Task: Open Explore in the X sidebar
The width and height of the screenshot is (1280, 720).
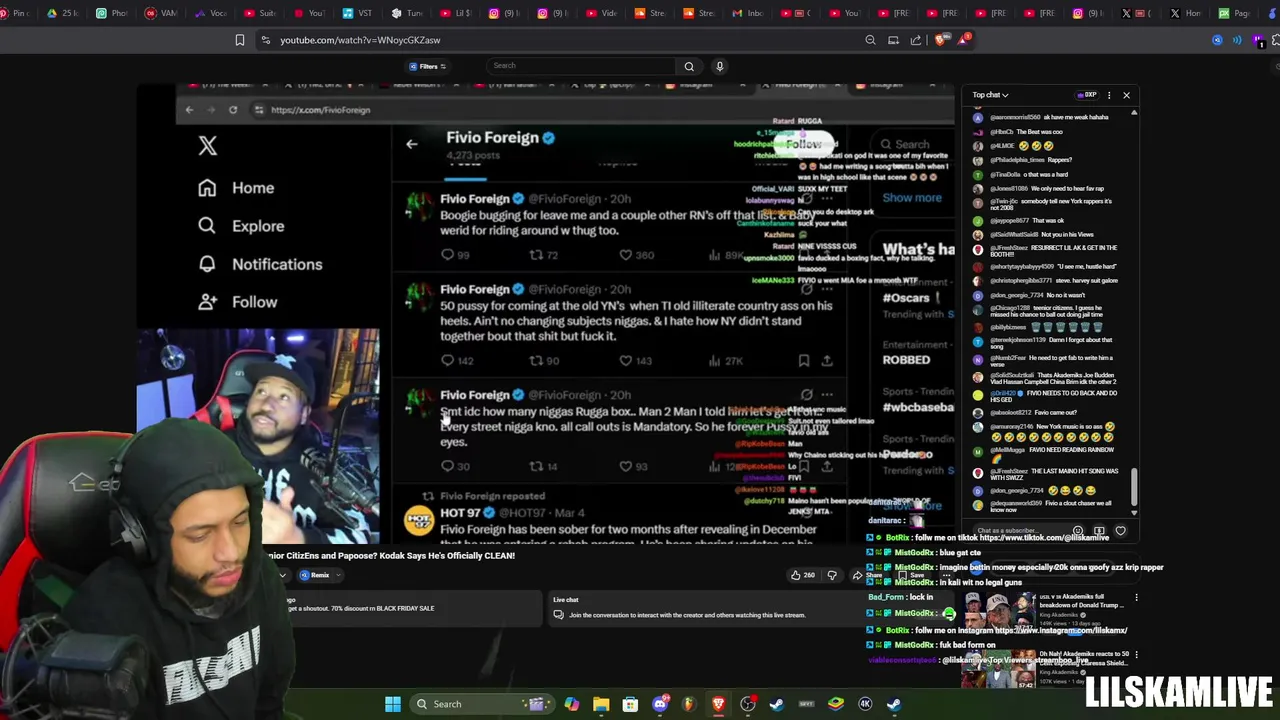Action: pyautogui.click(x=241, y=226)
